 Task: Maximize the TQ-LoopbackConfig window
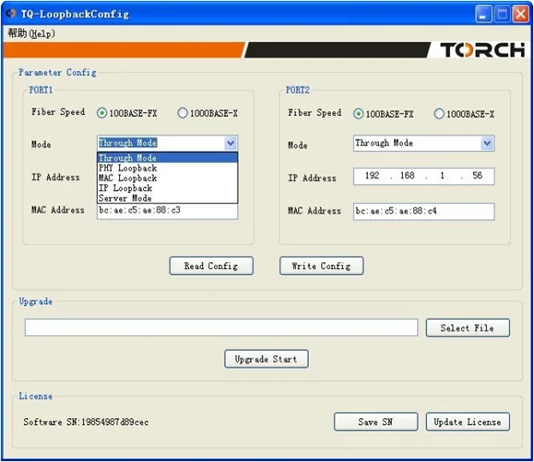(502, 14)
